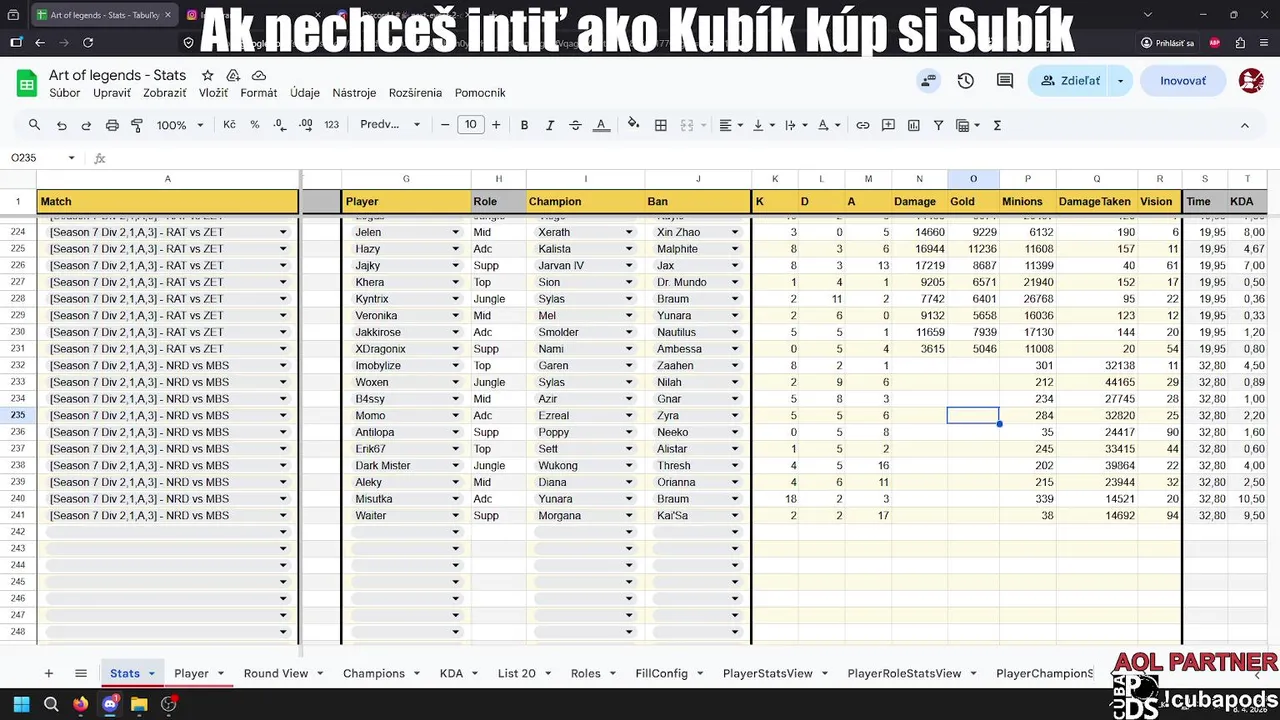The height and width of the screenshot is (720, 1280).
Task: Star the Art of legends document
Action: tap(208, 76)
